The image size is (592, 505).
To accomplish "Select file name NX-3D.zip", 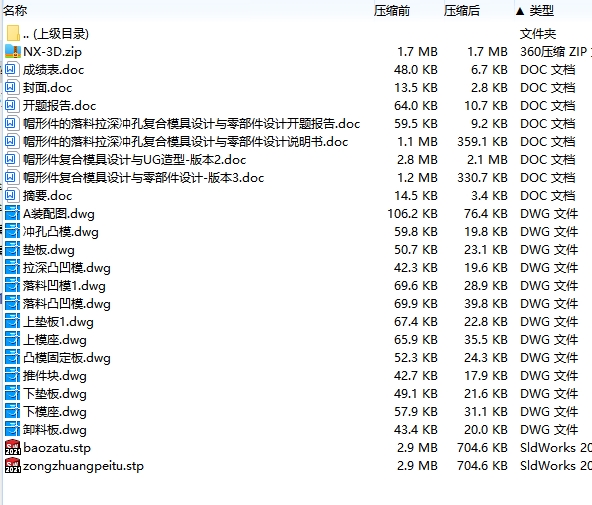I will [x=52, y=51].
